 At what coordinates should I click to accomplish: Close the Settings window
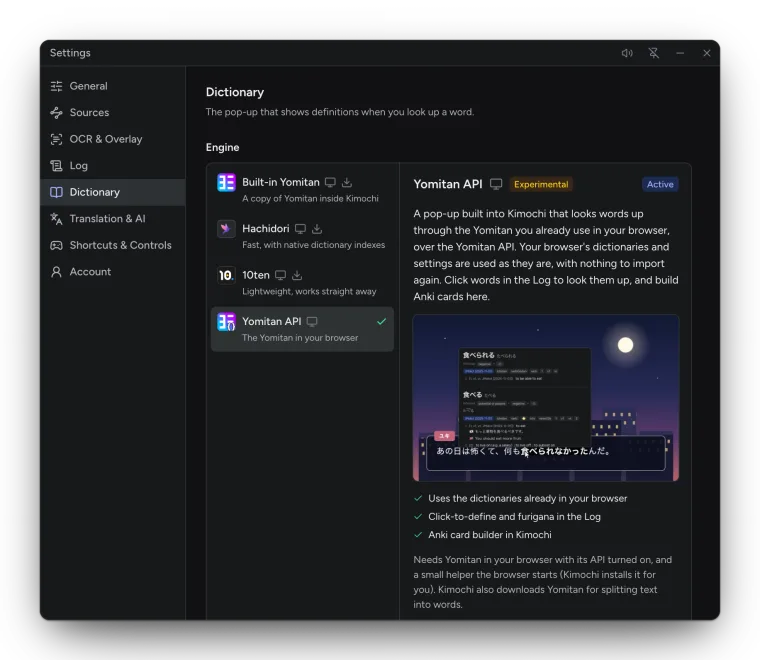707,53
